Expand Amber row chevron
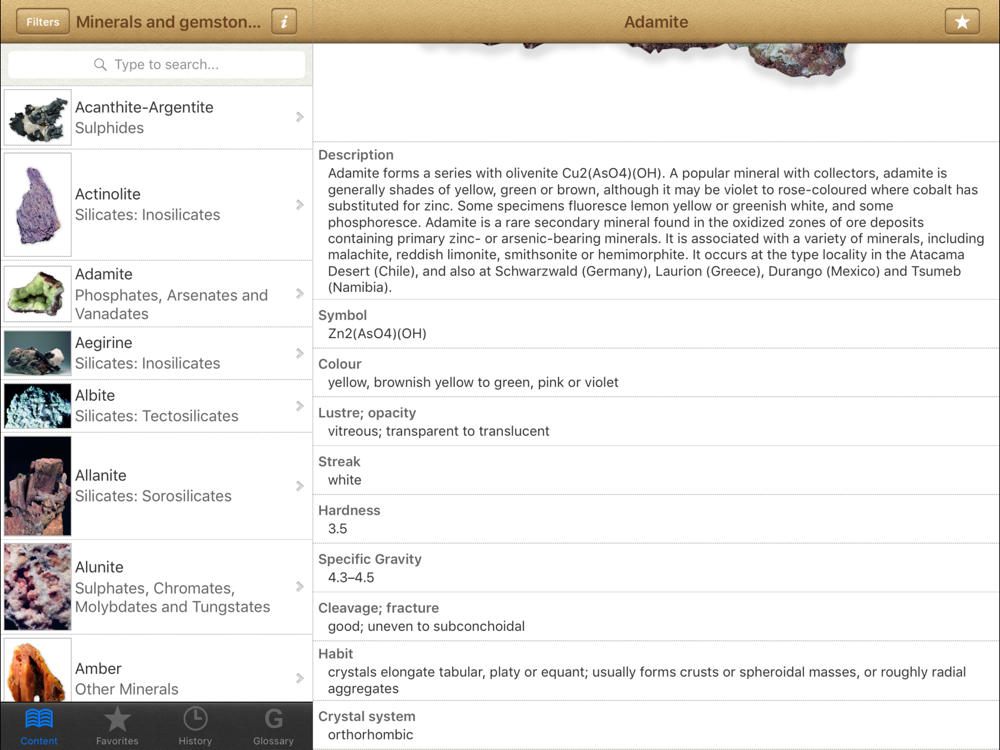1000x750 pixels. [300, 678]
